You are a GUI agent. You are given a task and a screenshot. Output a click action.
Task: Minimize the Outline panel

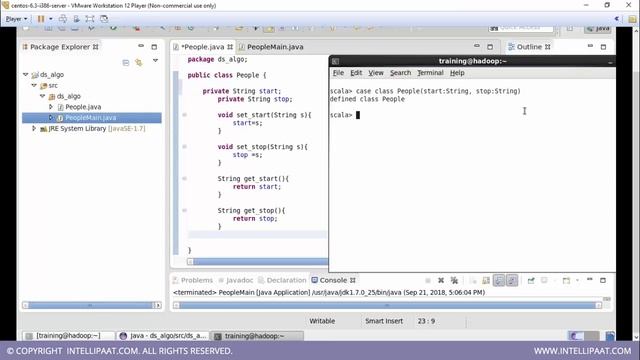590,46
